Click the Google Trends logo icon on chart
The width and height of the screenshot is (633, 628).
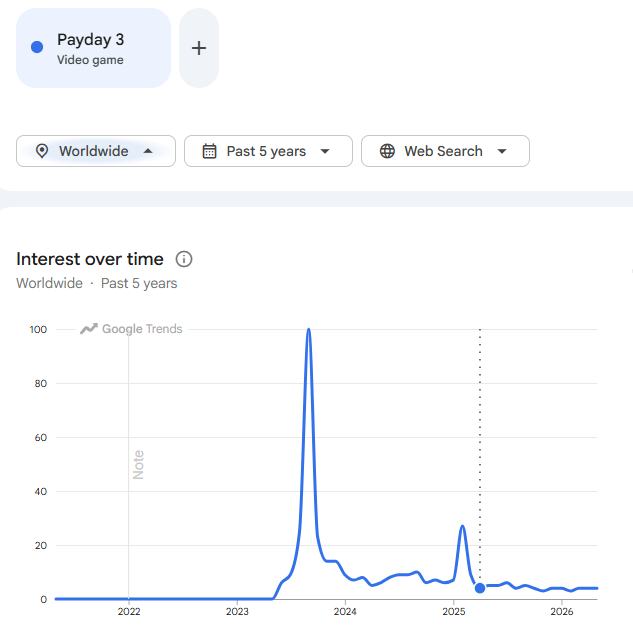pyautogui.click(x=89, y=329)
